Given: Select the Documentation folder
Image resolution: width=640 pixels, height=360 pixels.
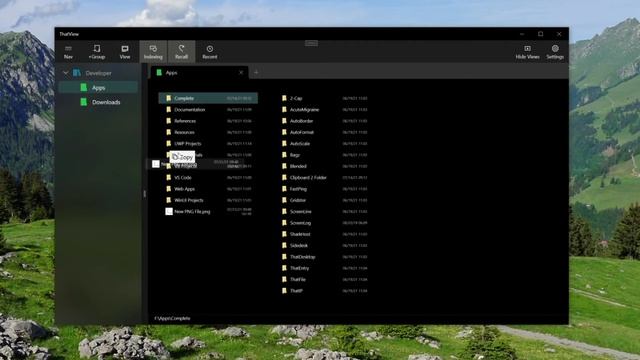Looking at the screenshot, I should [208, 110].
